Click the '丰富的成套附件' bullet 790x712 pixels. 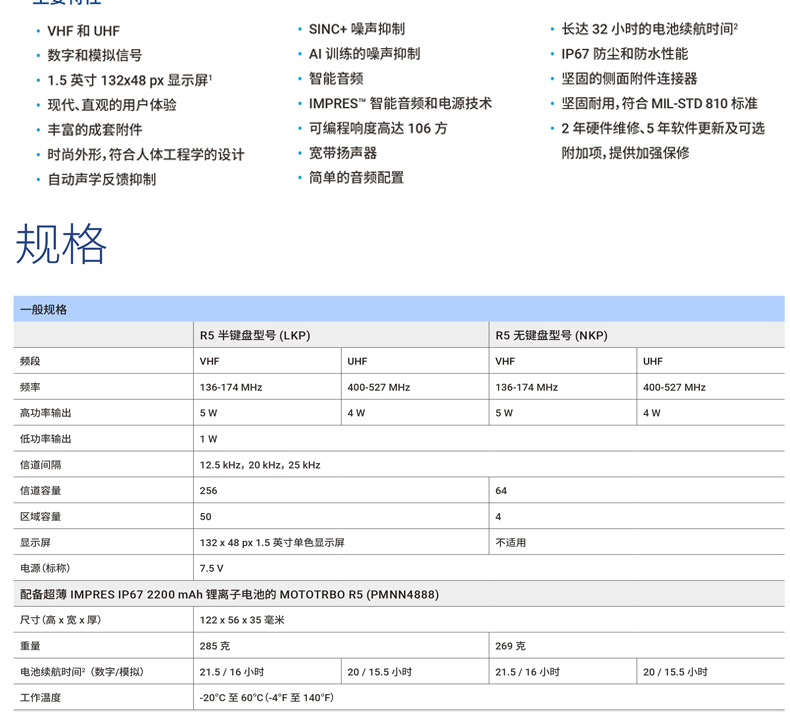point(95,130)
